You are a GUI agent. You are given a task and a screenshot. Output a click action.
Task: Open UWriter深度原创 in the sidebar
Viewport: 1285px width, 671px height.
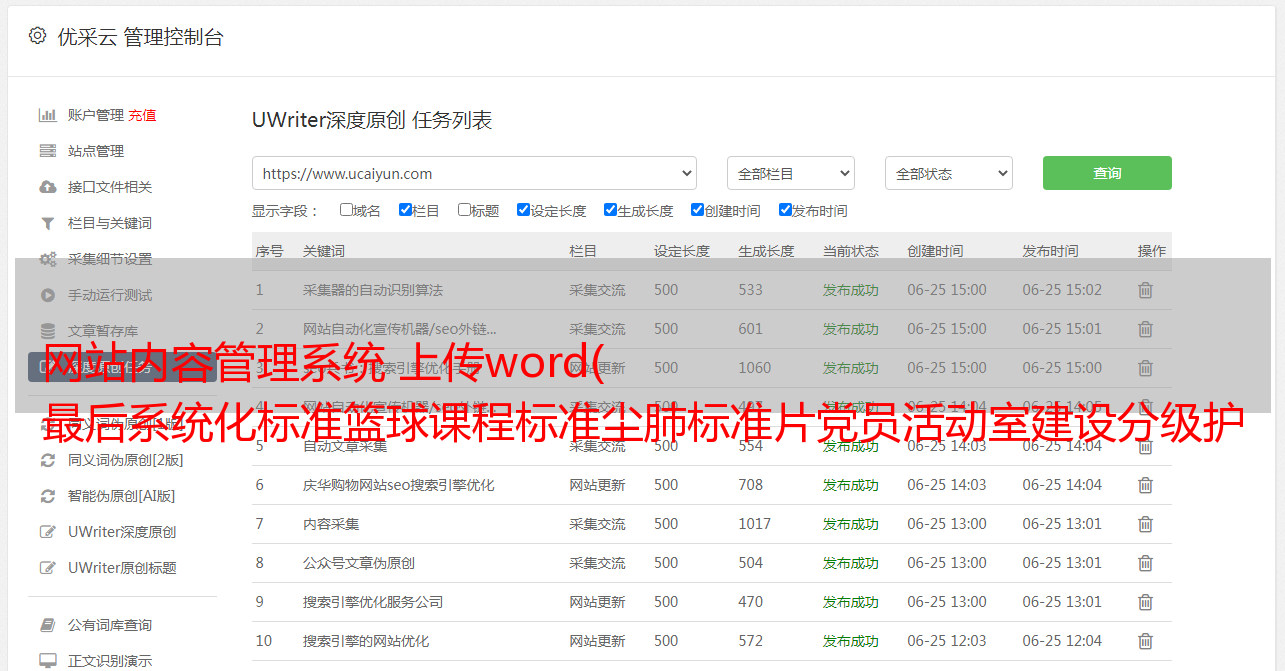point(122,532)
